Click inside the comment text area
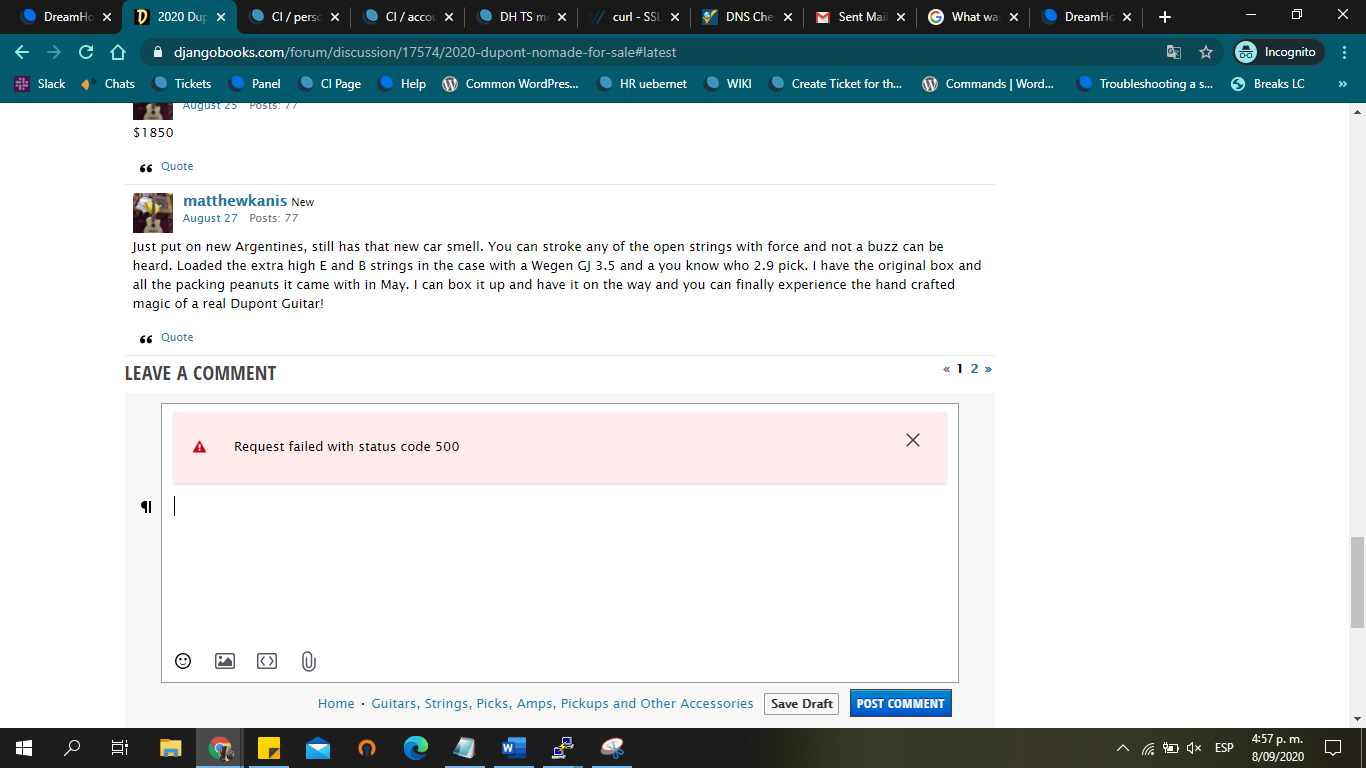Screen dimensions: 1366x768 [560, 570]
